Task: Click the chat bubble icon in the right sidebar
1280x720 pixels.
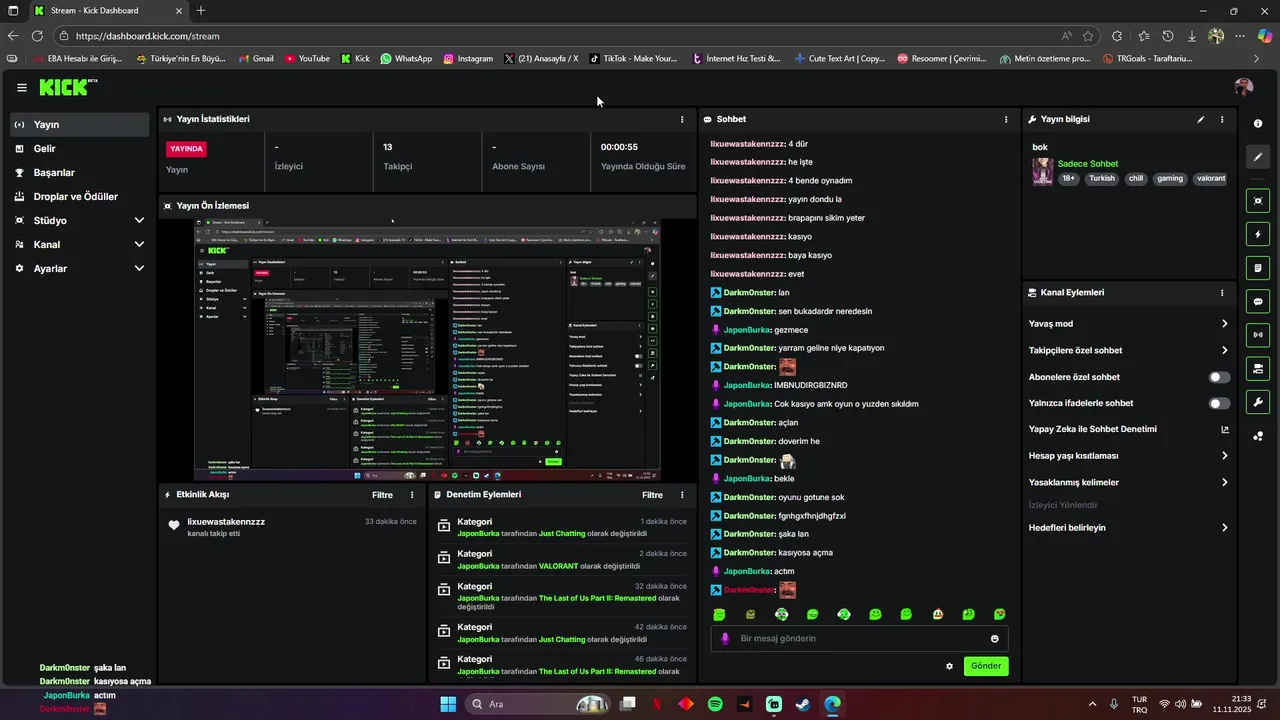Action: pyautogui.click(x=1258, y=301)
